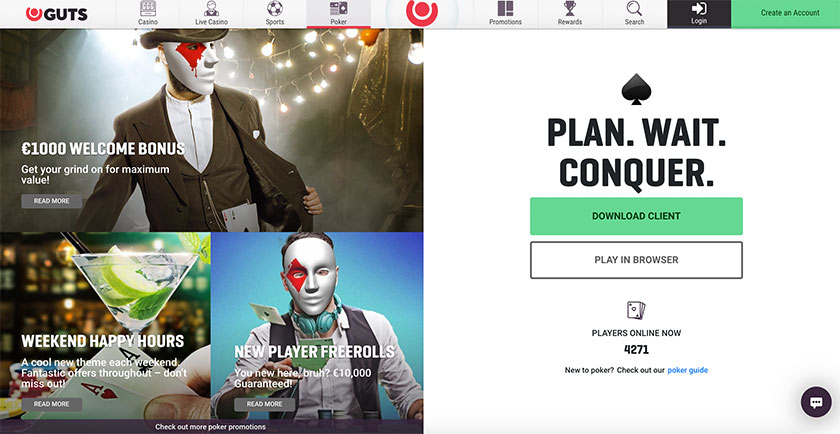Open the Casino slot machine icon
Image resolution: width=840 pixels, height=434 pixels.
(x=148, y=9)
